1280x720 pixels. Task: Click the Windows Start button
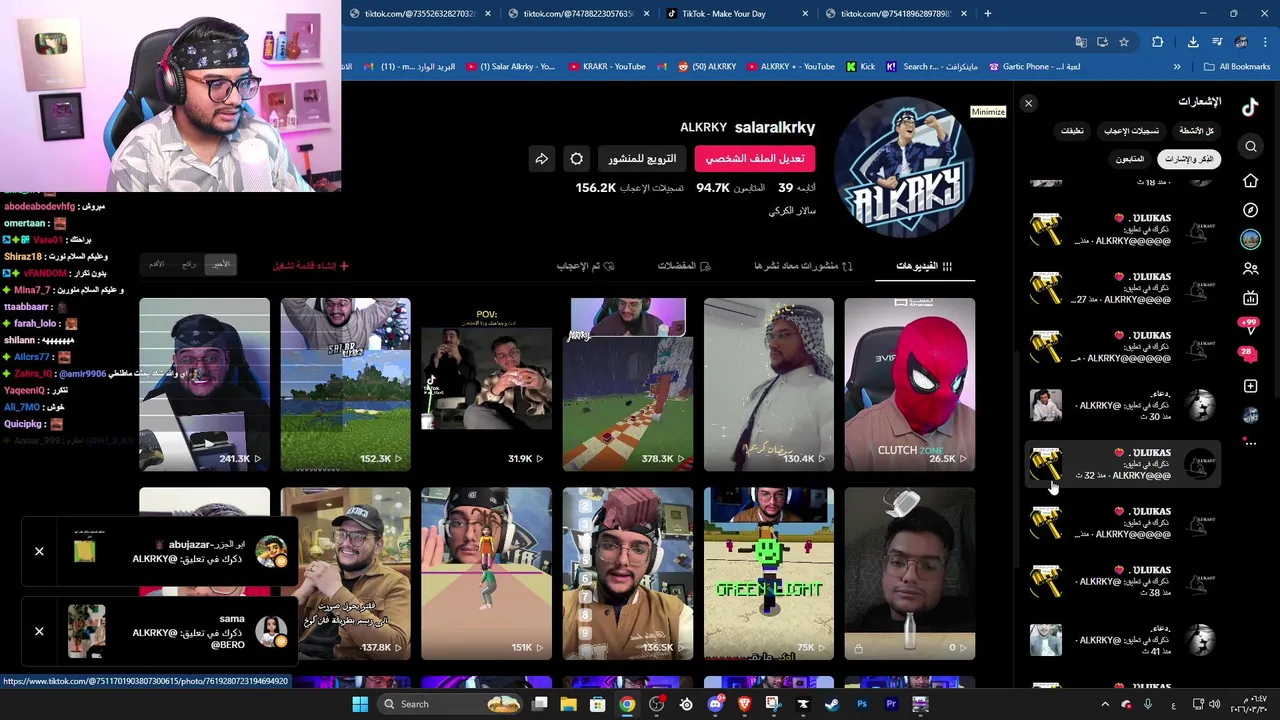(x=360, y=704)
